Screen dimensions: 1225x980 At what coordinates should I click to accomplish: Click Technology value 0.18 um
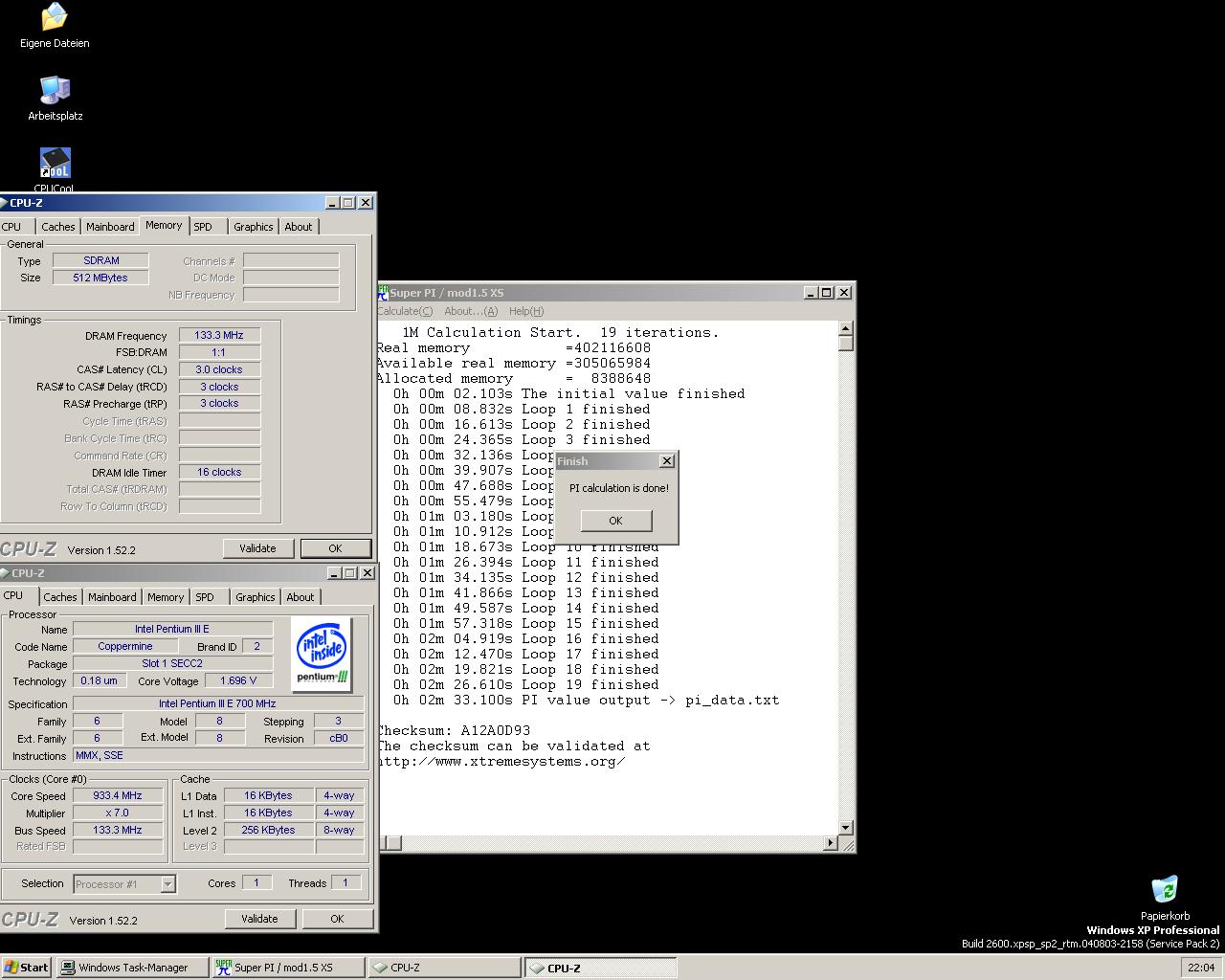(x=100, y=680)
